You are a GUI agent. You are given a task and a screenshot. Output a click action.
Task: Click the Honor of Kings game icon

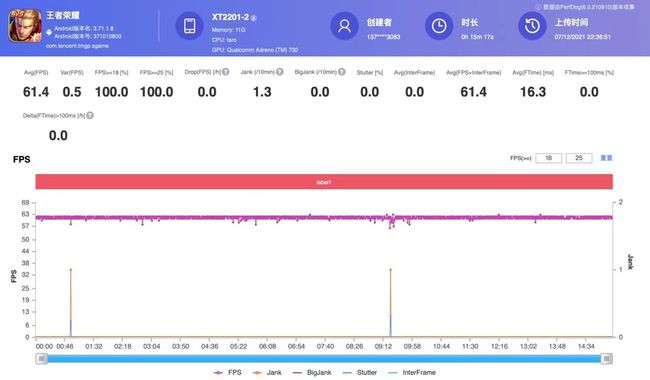[25, 26]
